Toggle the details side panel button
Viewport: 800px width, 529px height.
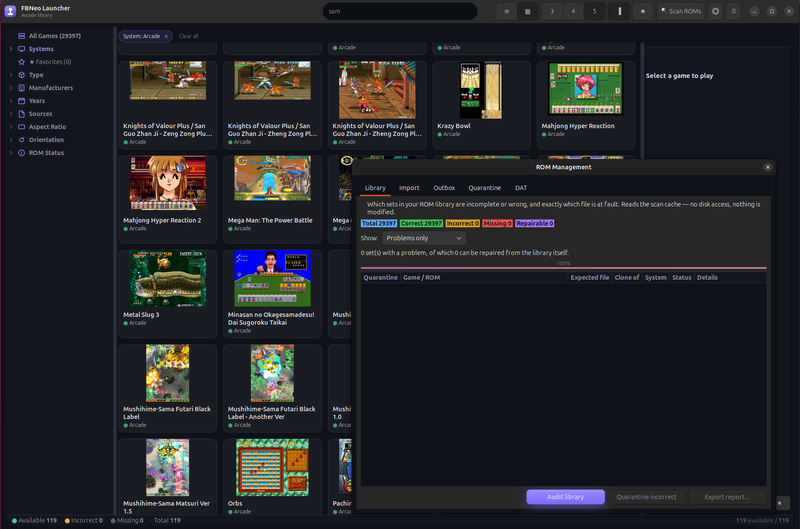[619, 11]
